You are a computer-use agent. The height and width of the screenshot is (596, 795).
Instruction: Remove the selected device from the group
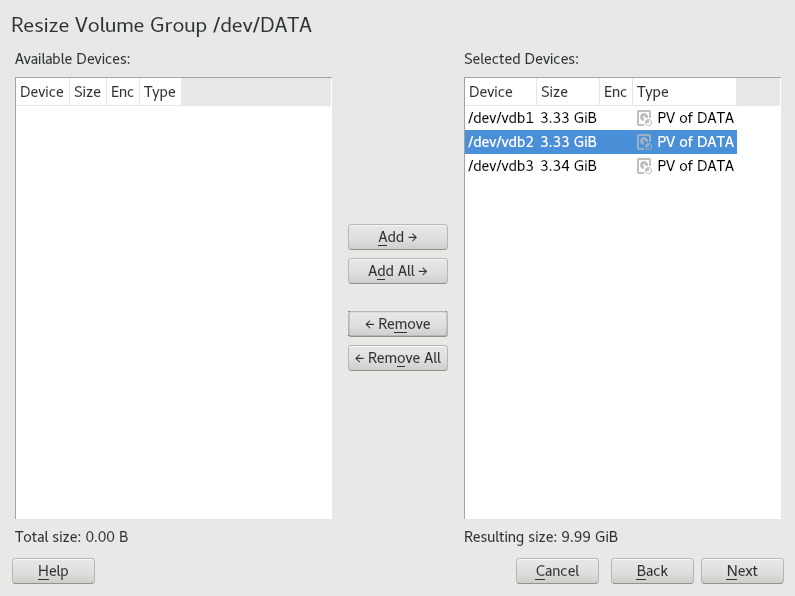click(x=397, y=324)
